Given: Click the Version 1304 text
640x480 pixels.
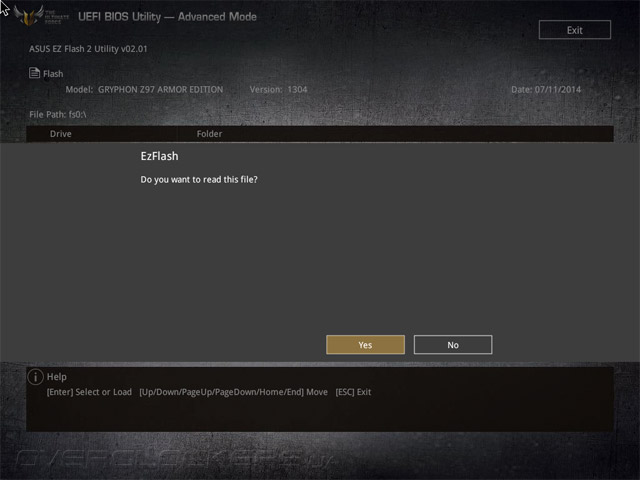Looking at the screenshot, I should coord(278,89).
